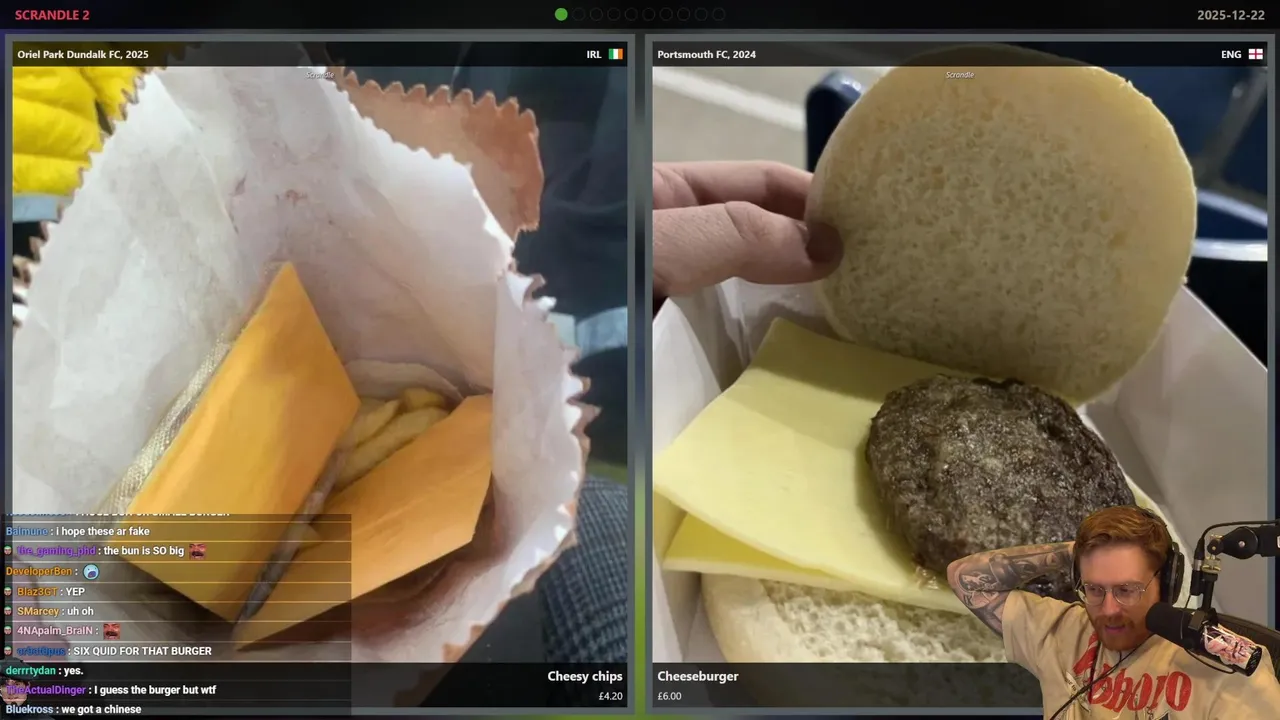Click the £4.20 price
This screenshot has width=1280, height=720.
click(x=610, y=696)
